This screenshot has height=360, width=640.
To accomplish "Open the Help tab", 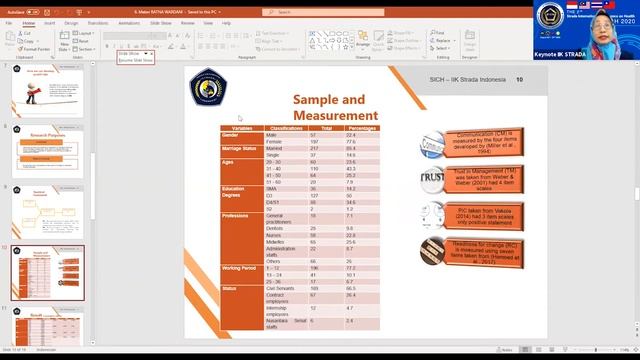I will point(226,23).
